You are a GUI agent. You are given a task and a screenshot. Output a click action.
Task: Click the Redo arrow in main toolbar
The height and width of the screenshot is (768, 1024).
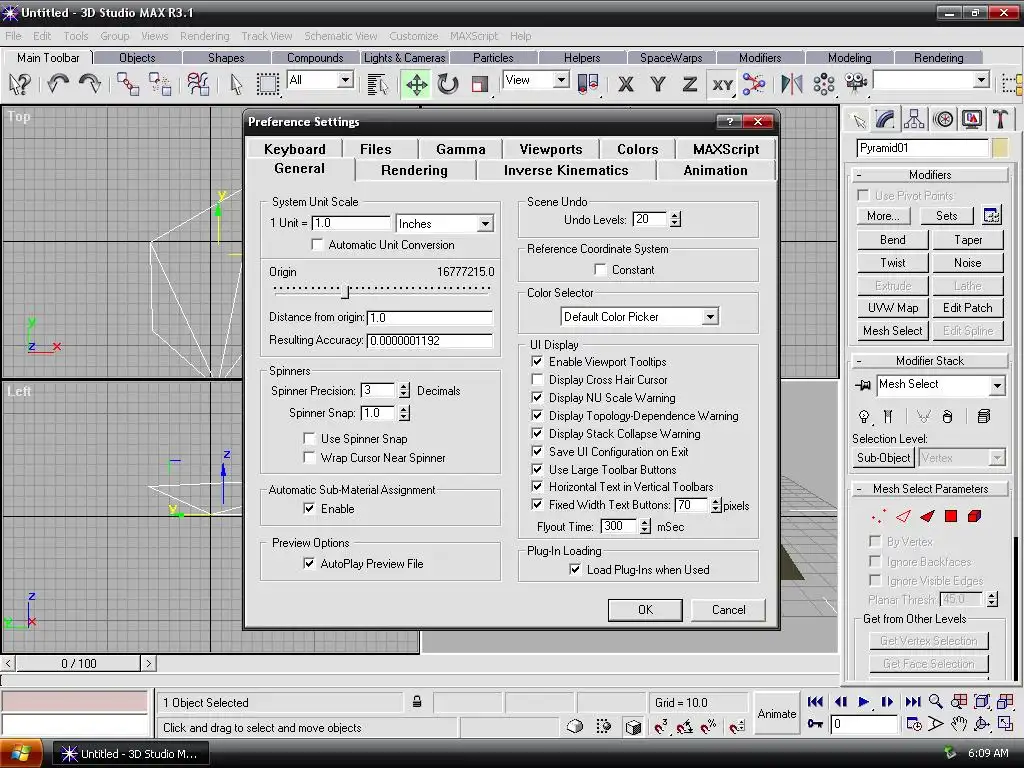point(89,84)
